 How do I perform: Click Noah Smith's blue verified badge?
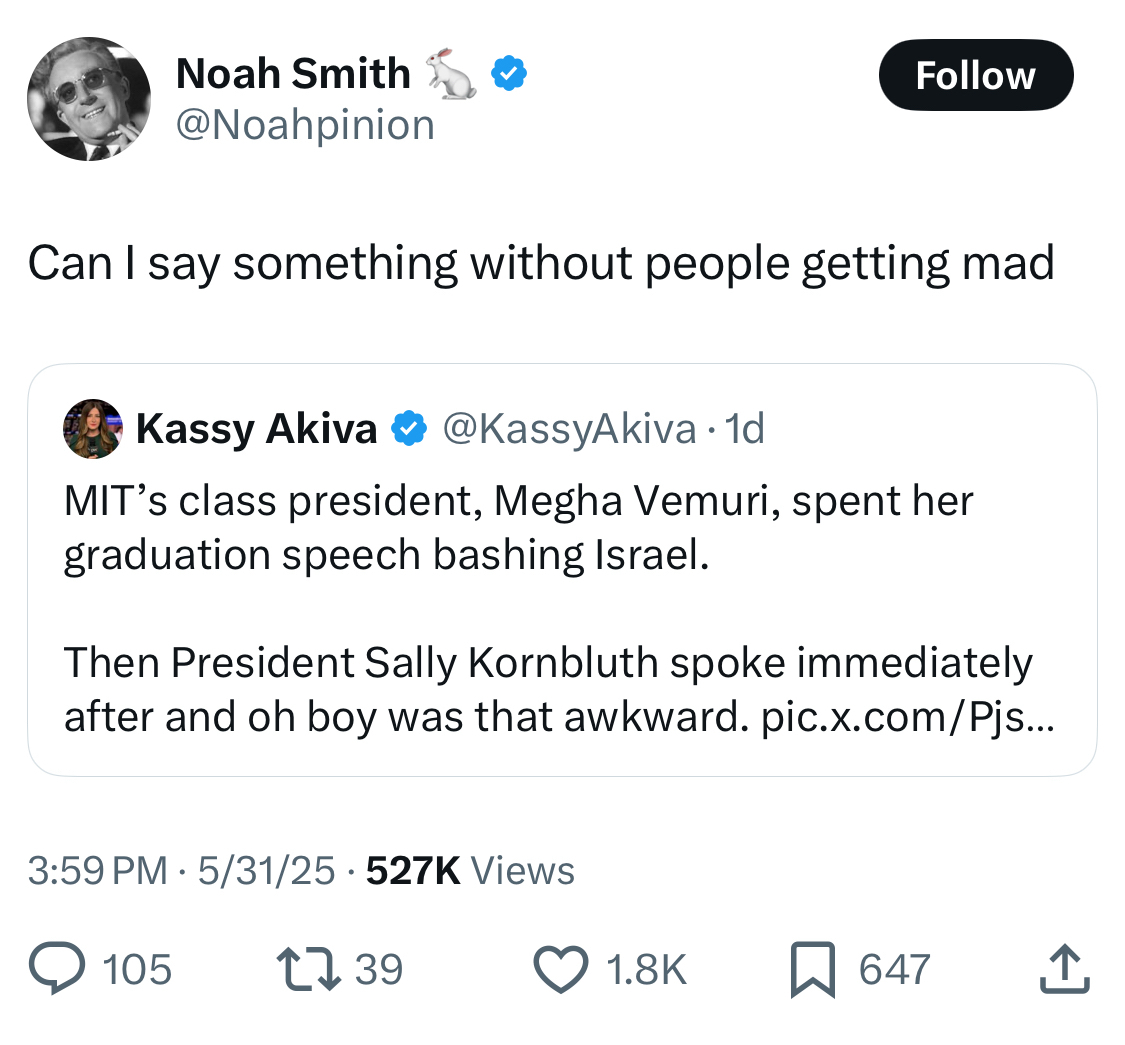(x=510, y=74)
